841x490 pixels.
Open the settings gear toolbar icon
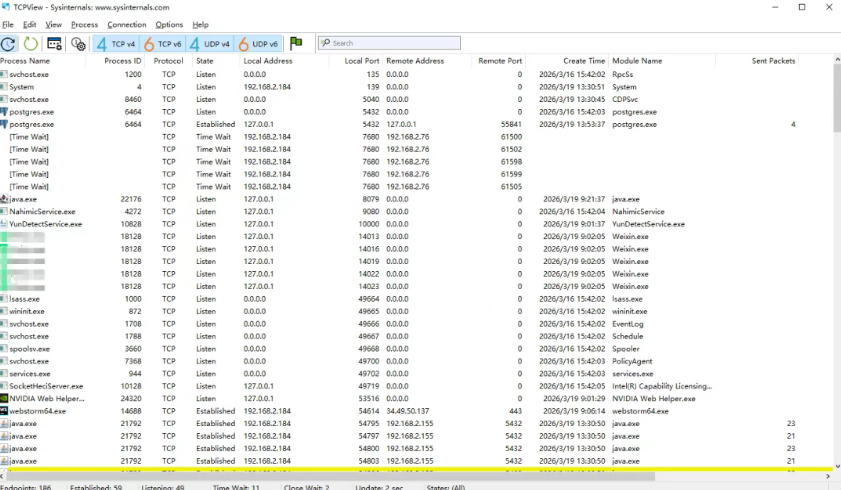[78, 43]
